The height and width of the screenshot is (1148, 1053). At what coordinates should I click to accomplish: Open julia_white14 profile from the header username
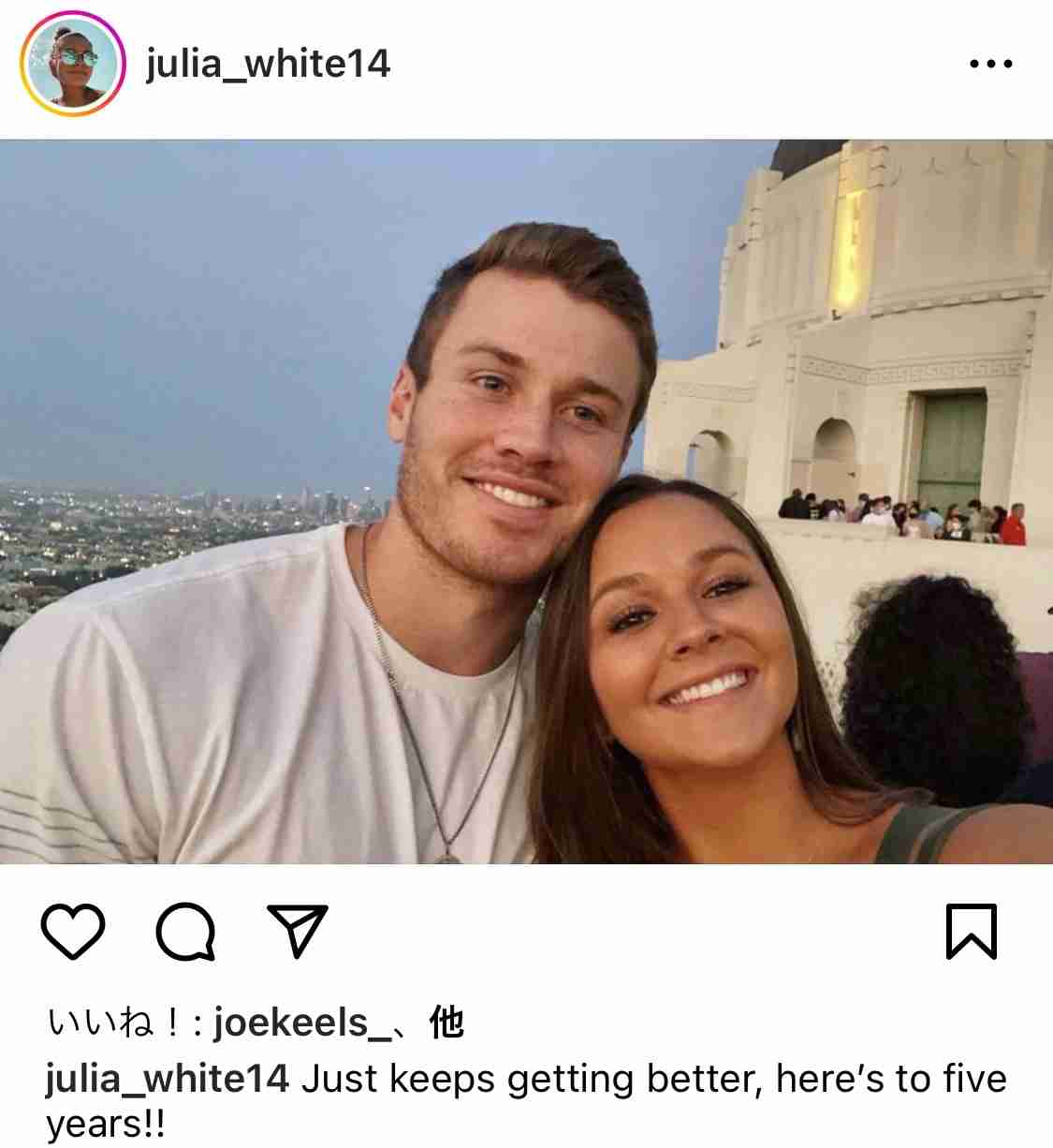click(x=268, y=65)
